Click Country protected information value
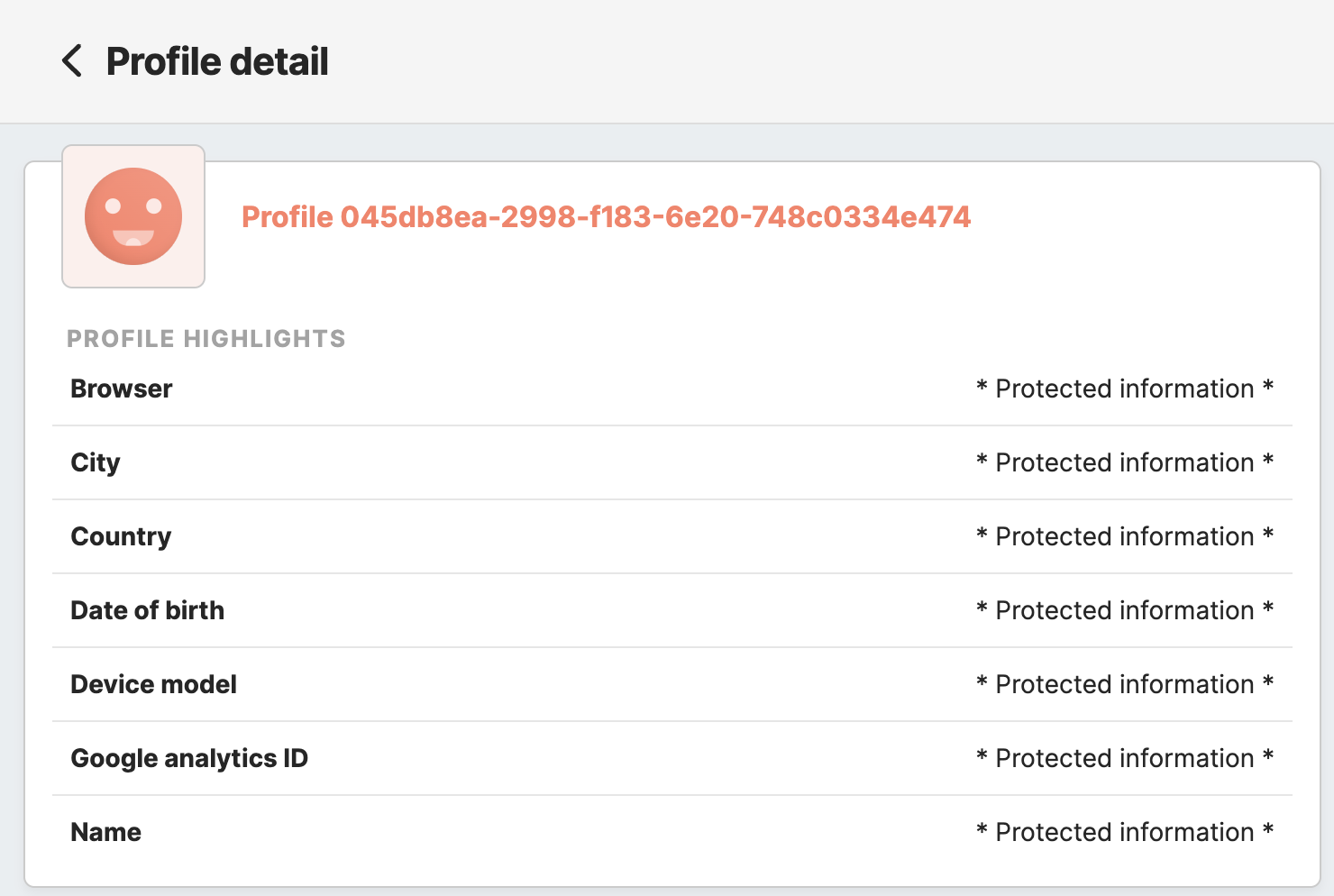The height and width of the screenshot is (896, 1334). [1125, 536]
